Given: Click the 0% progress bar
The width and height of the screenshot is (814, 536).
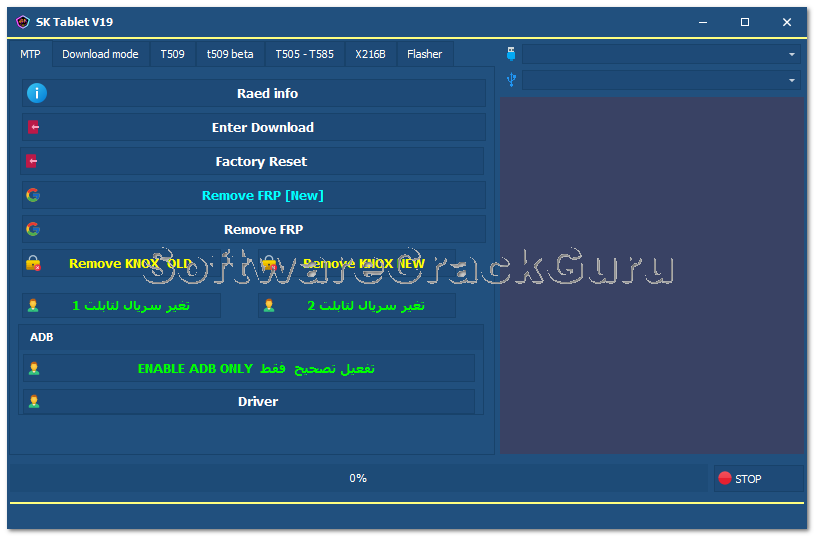Looking at the screenshot, I should point(358,478).
